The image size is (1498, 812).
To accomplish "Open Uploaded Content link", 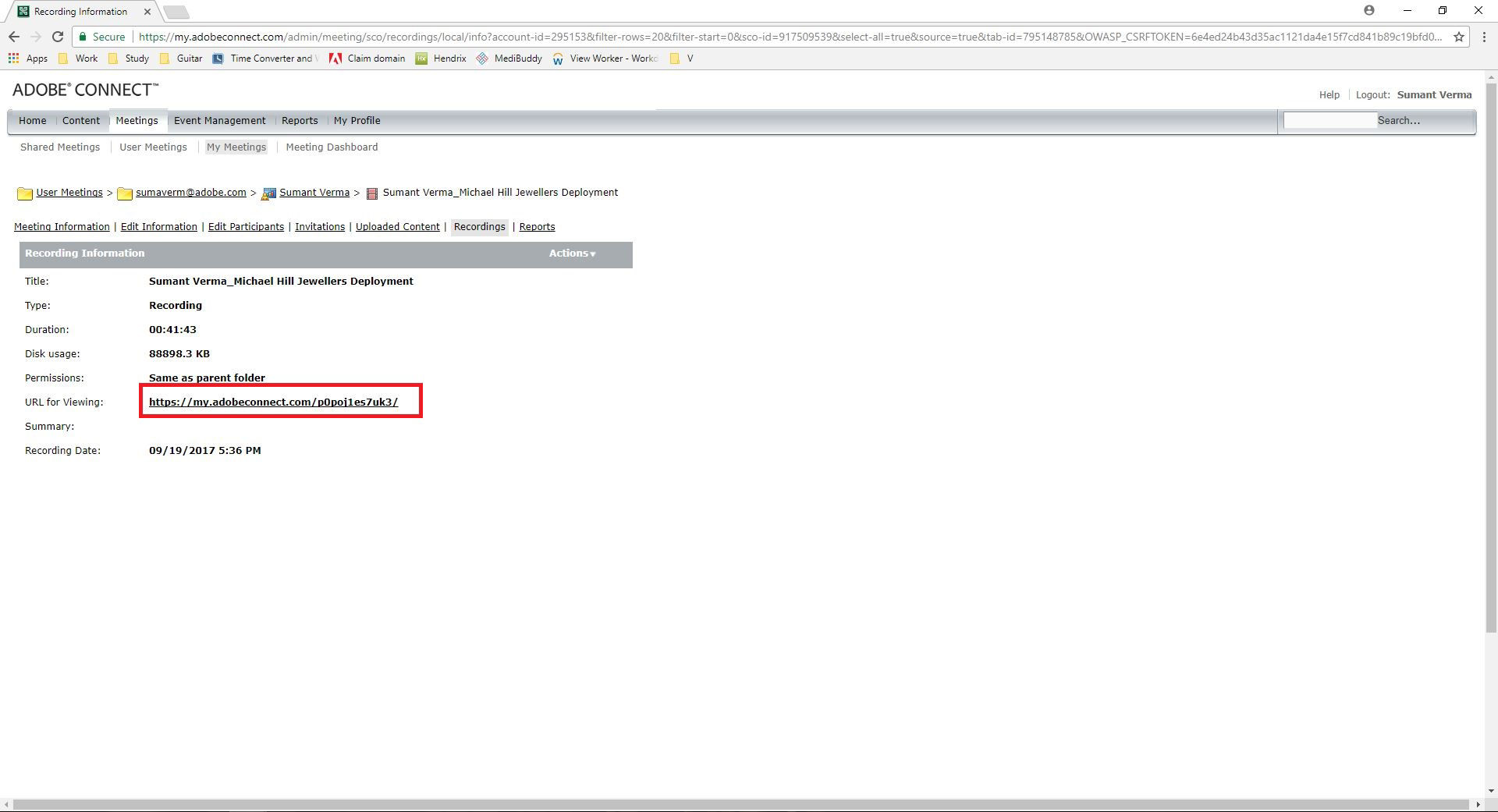I will pyautogui.click(x=398, y=227).
